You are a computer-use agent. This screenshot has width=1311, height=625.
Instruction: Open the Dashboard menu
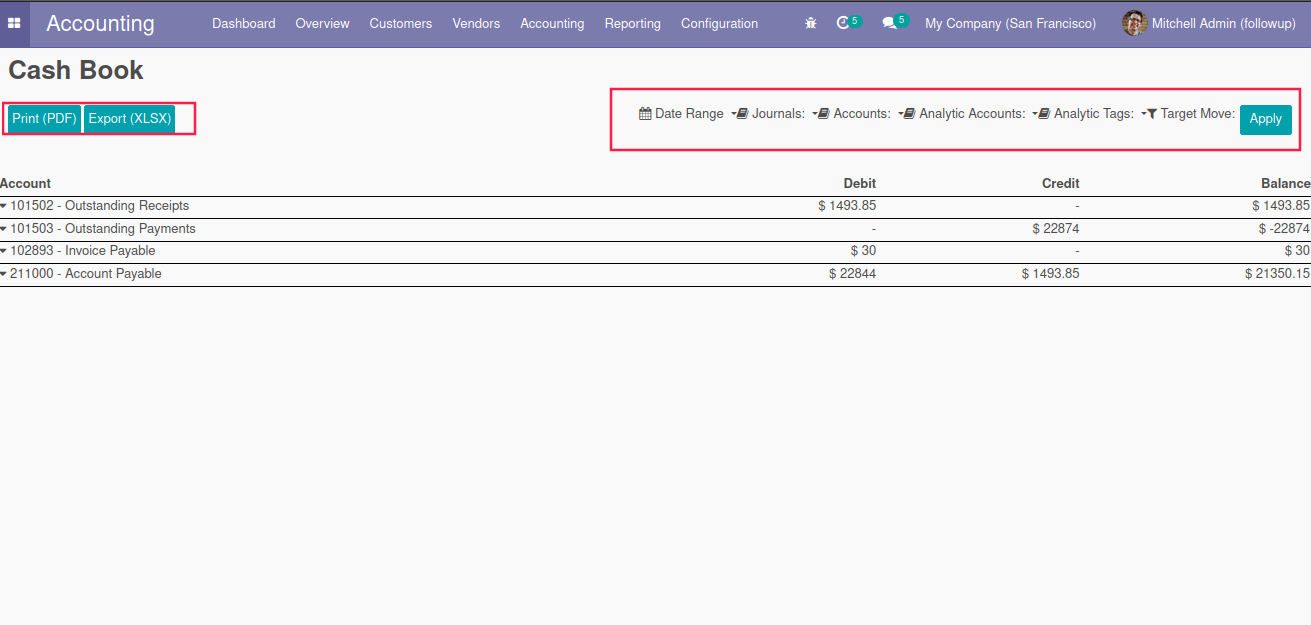point(244,23)
